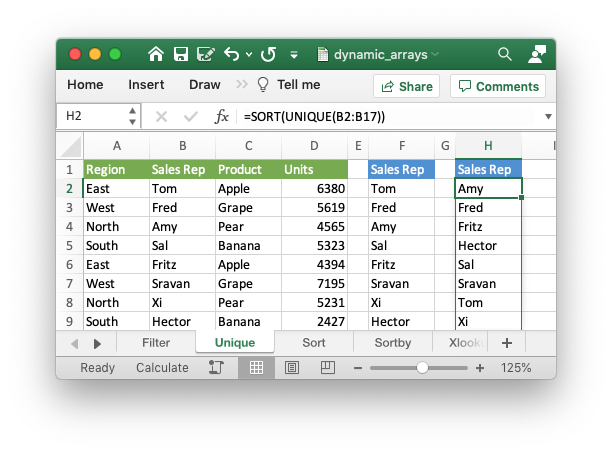Open the Insert ribbon tab
Screen dimensions: 612x453
(x=146, y=85)
